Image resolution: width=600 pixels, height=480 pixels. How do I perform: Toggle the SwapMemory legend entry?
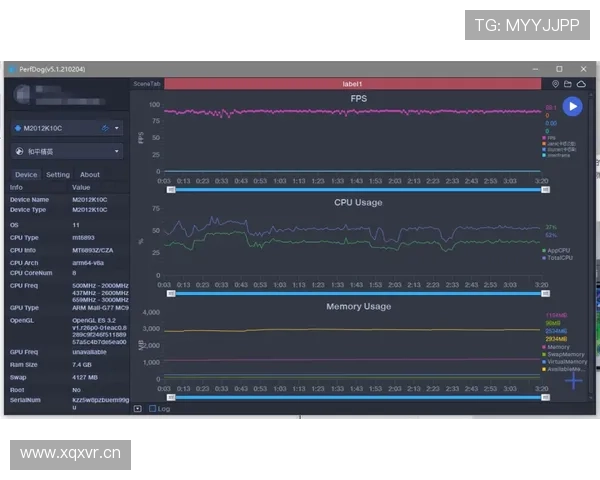click(560, 354)
